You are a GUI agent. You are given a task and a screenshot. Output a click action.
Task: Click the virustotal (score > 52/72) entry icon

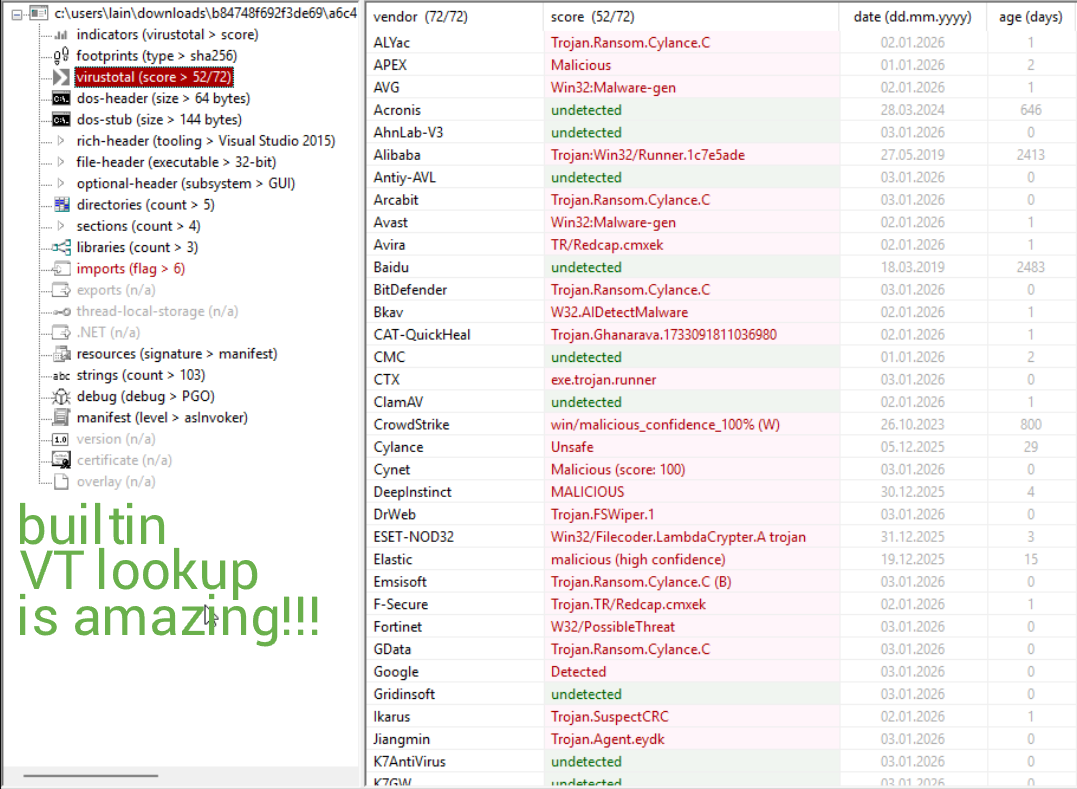58,76
